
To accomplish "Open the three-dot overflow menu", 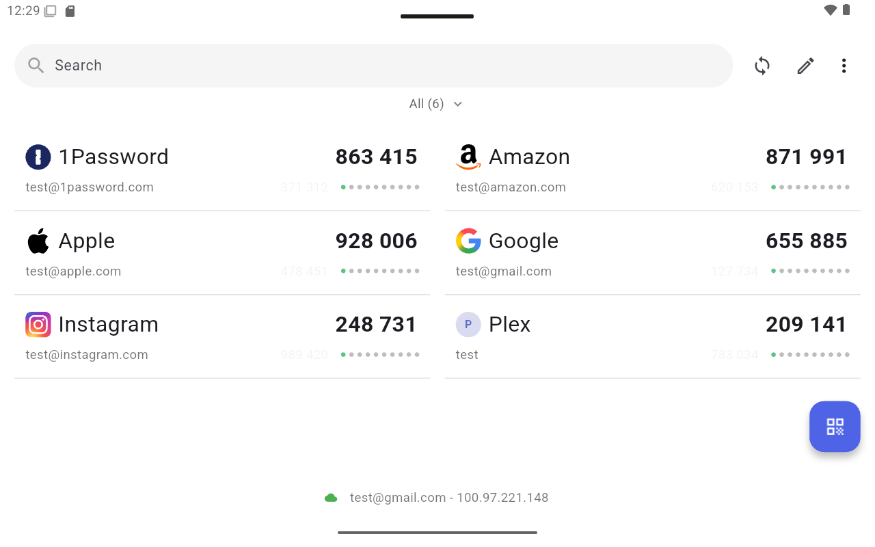I will point(844,66).
